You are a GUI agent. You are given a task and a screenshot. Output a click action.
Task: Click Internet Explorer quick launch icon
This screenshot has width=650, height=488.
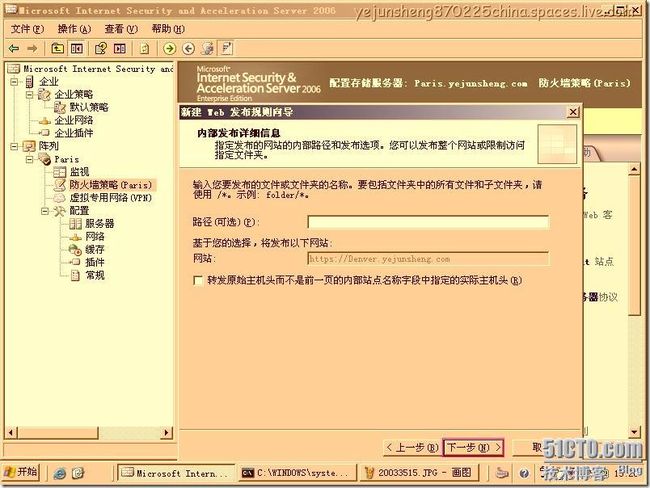(59, 473)
